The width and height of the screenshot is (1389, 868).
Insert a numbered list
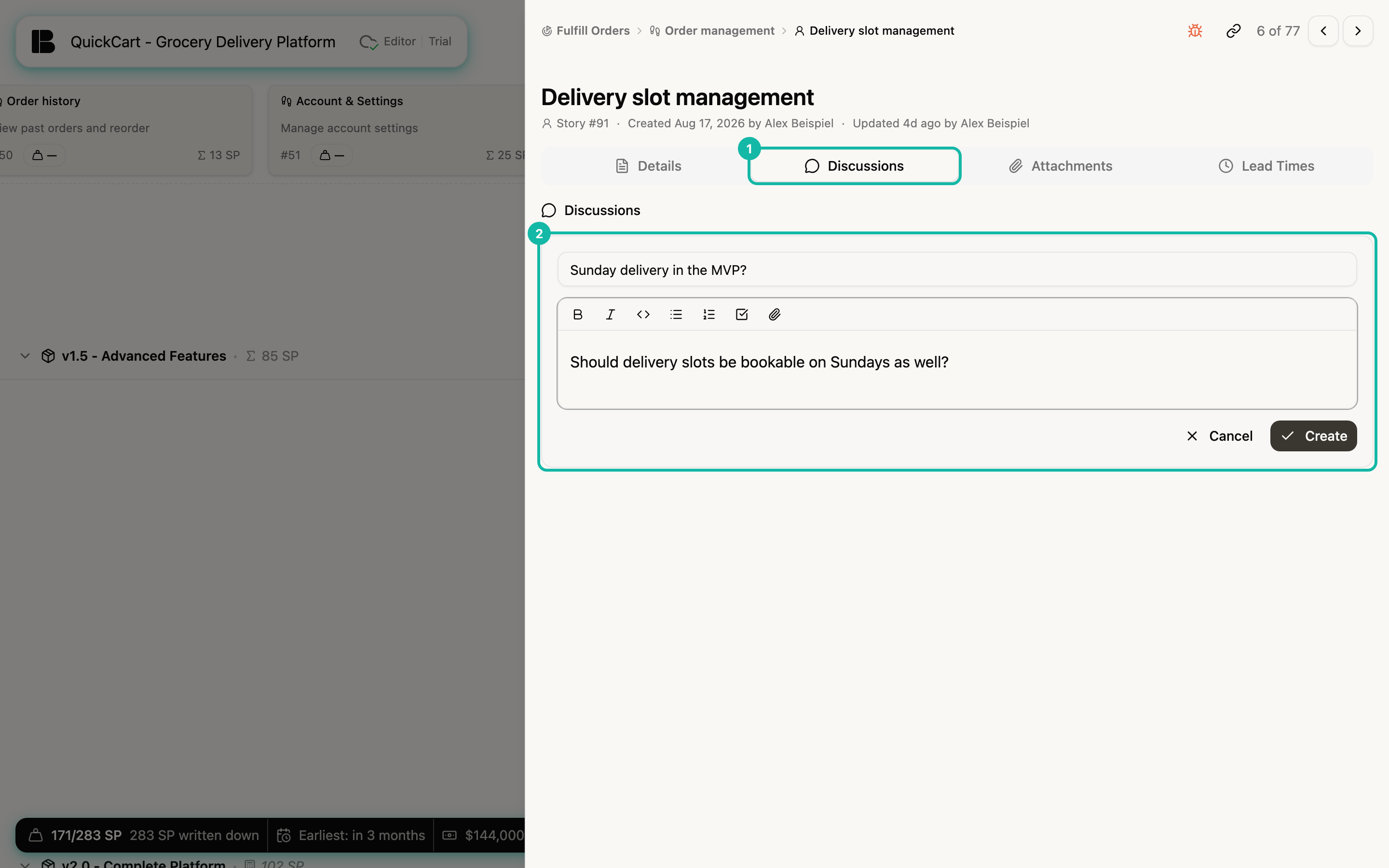pos(709,314)
